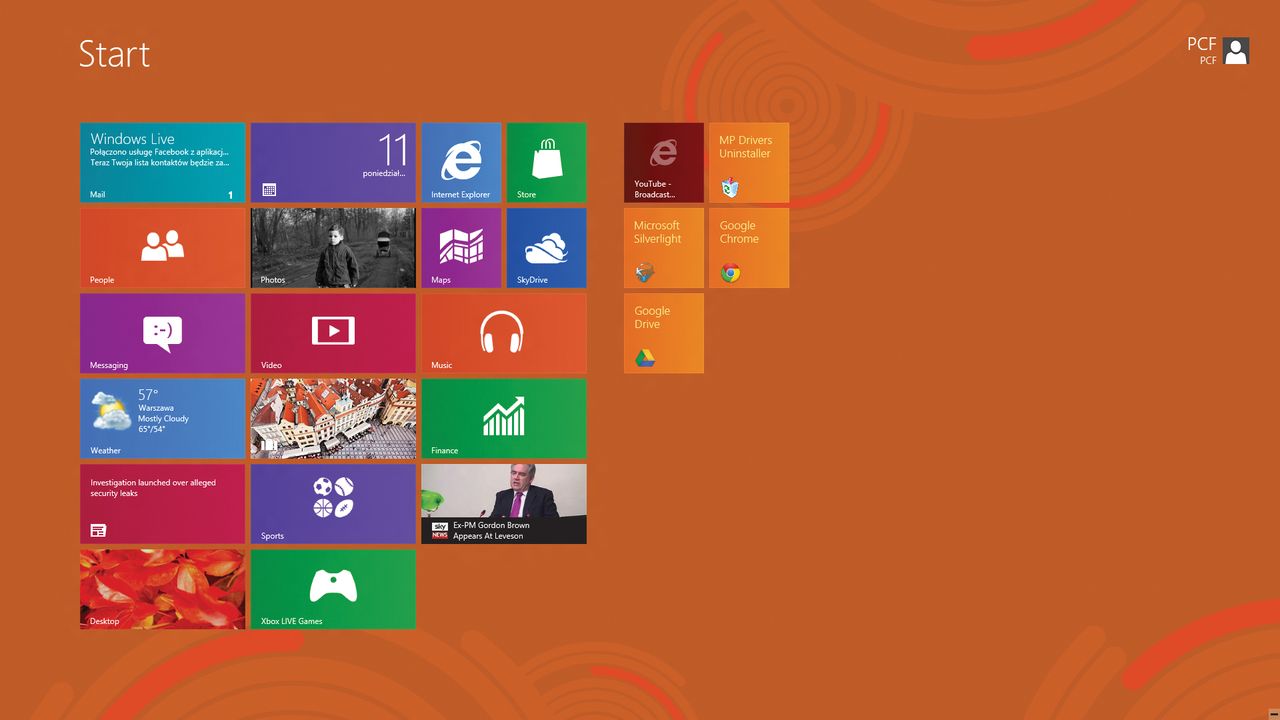
Task: Open the Photos tile
Action: pos(333,248)
